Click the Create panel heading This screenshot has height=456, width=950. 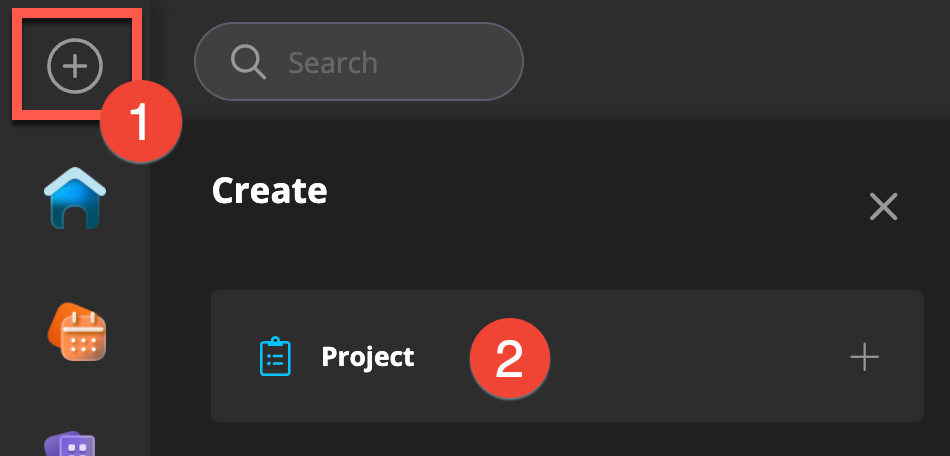point(269,190)
